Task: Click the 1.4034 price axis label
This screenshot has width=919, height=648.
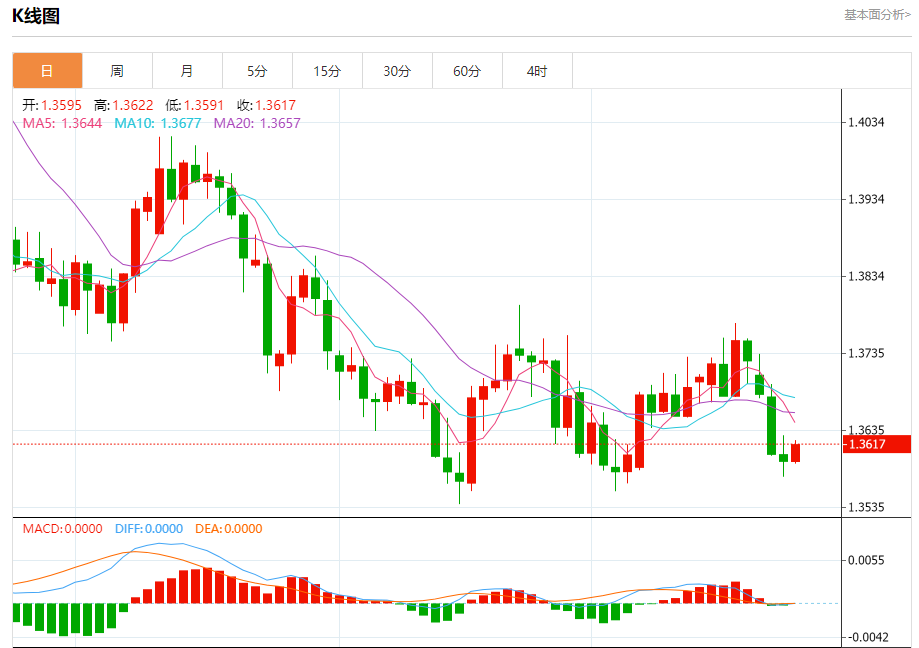Action: (x=866, y=122)
